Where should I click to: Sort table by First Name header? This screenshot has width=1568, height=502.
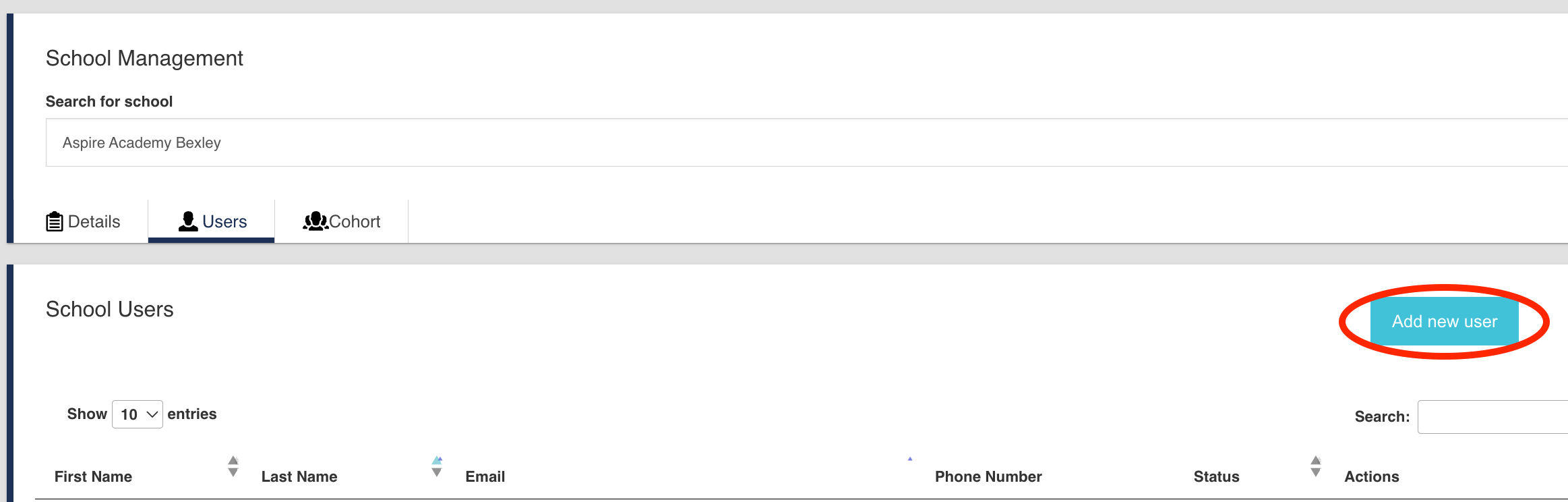click(x=93, y=476)
